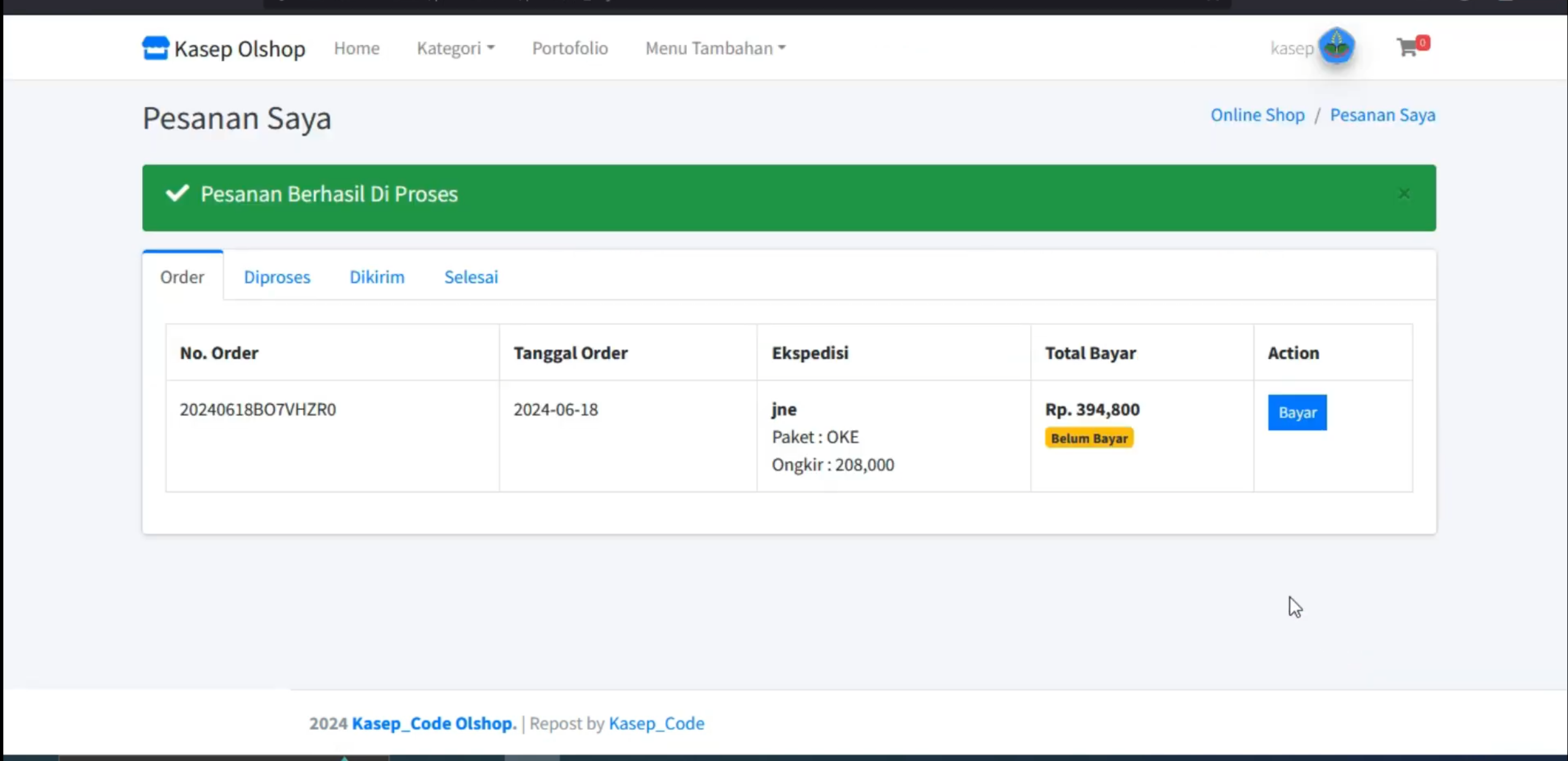The height and width of the screenshot is (761, 1568).
Task: Switch to the Dikirim tab
Action: click(x=377, y=276)
